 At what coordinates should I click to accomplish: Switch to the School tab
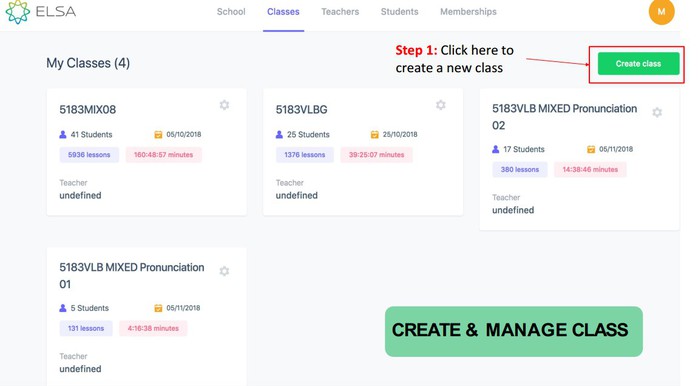231,12
